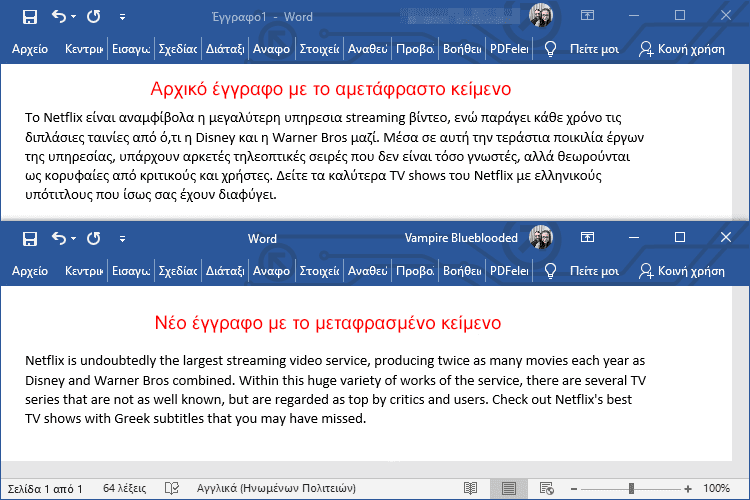Open Αναφορές tab in bottom Word window

coord(271,271)
